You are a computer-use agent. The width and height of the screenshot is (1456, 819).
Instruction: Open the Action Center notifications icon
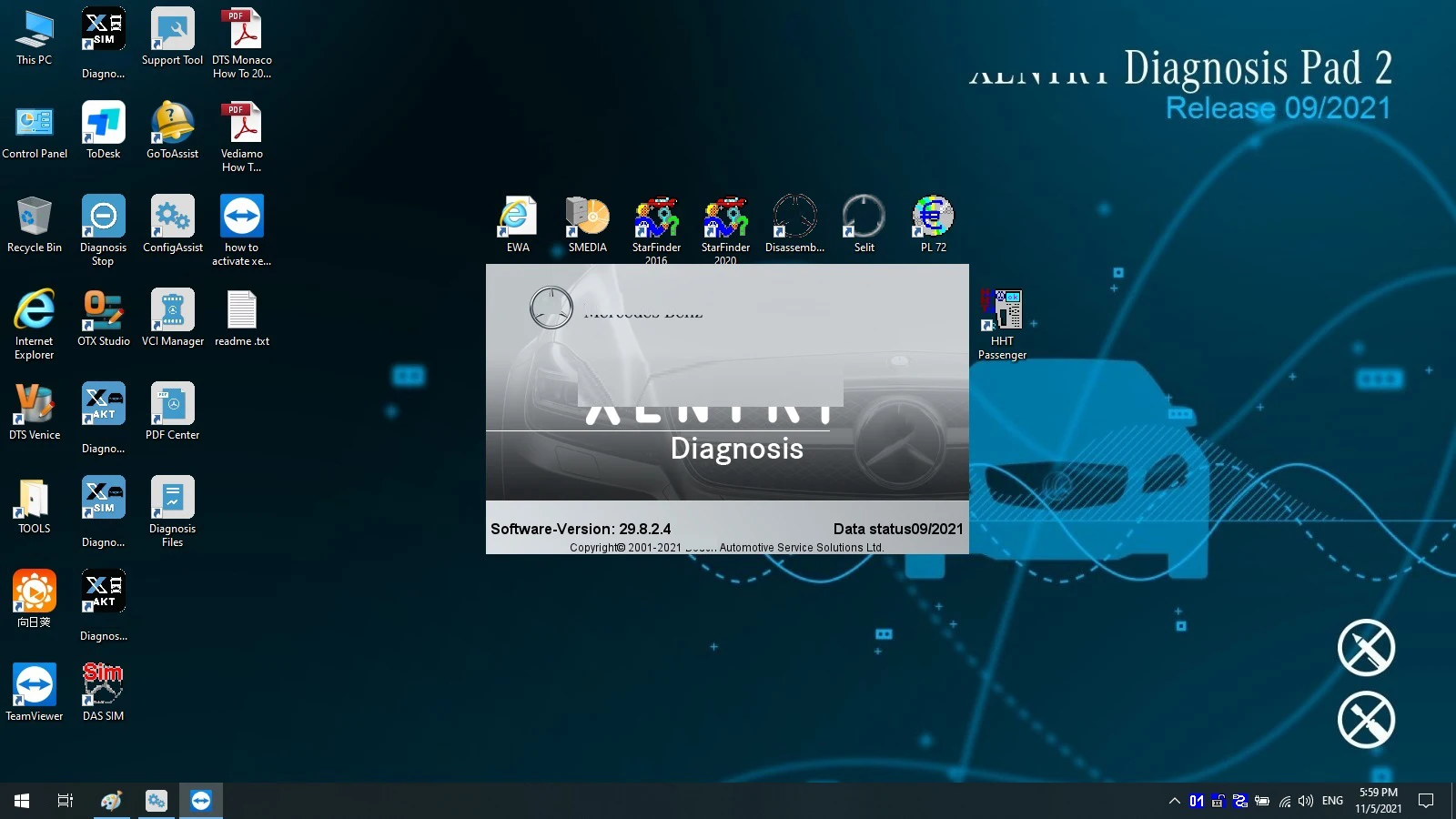click(1427, 801)
